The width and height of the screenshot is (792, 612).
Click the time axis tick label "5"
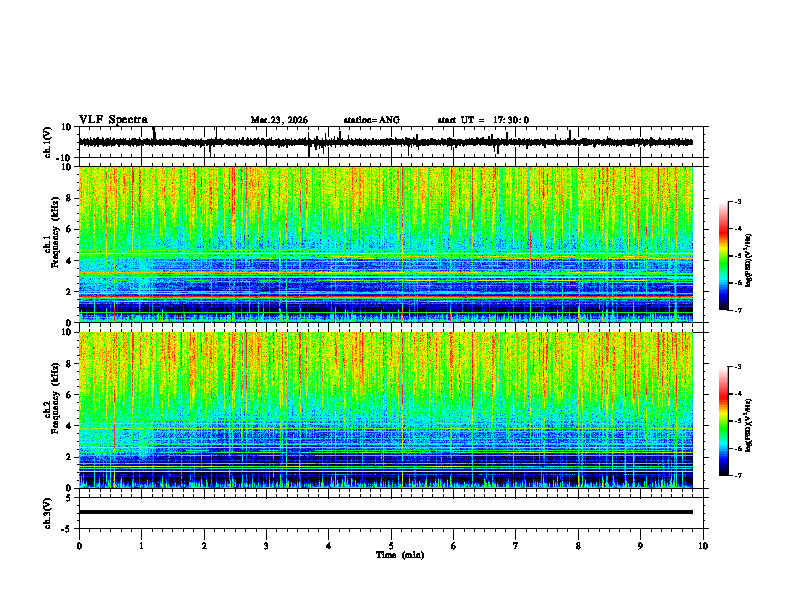point(391,546)
